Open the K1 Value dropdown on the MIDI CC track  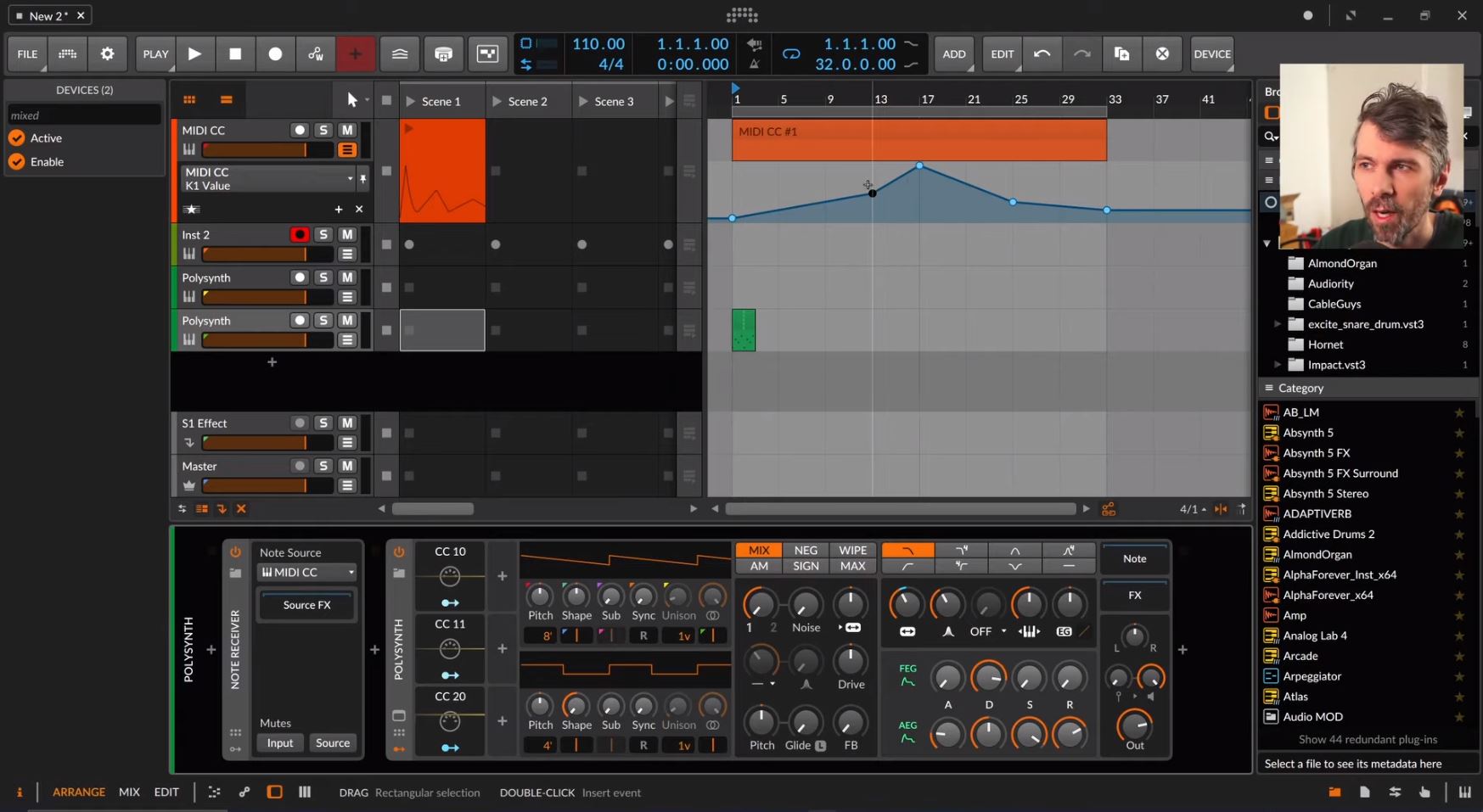(349, 178)
